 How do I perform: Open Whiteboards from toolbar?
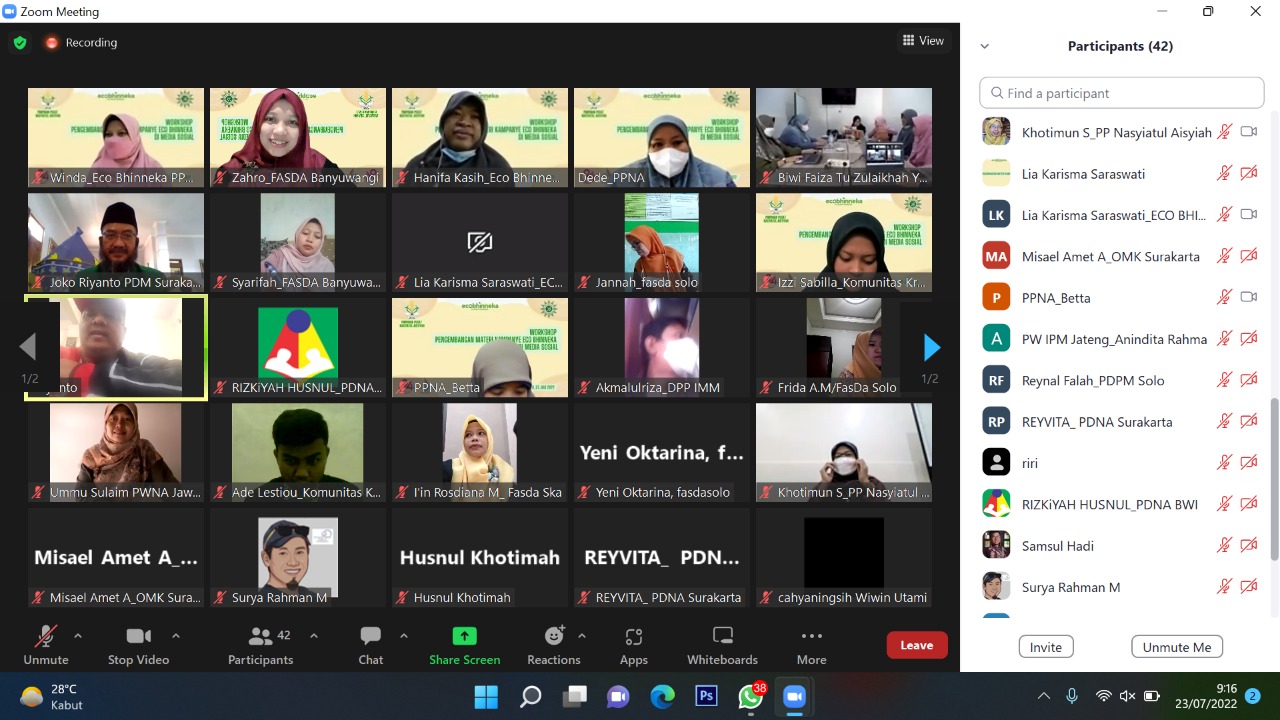coord(722,645)
